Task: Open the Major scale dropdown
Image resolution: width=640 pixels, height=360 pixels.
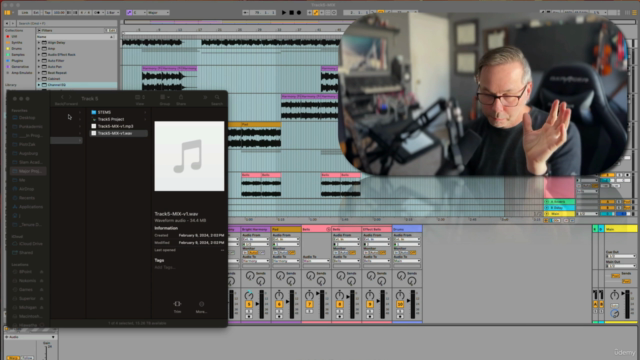Action: [158, 13]
